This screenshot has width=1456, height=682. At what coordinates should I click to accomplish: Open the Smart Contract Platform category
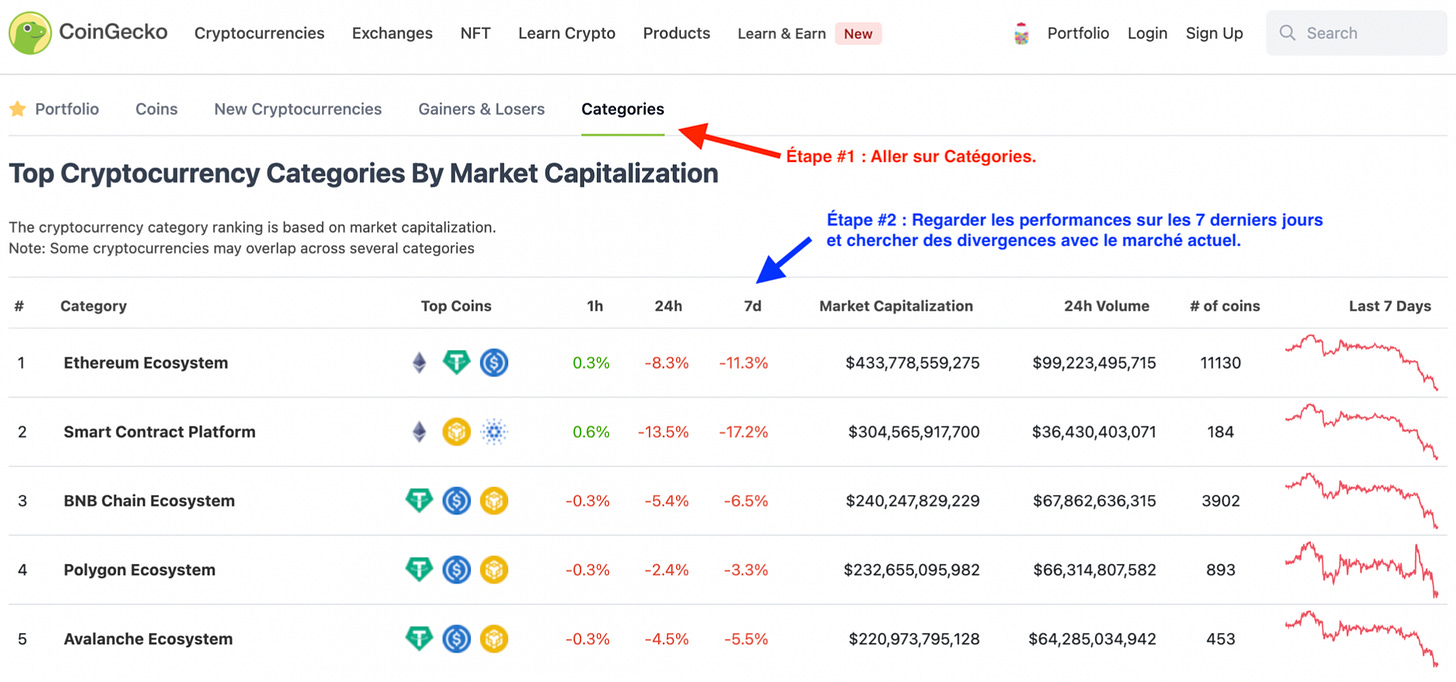(160, 431)
